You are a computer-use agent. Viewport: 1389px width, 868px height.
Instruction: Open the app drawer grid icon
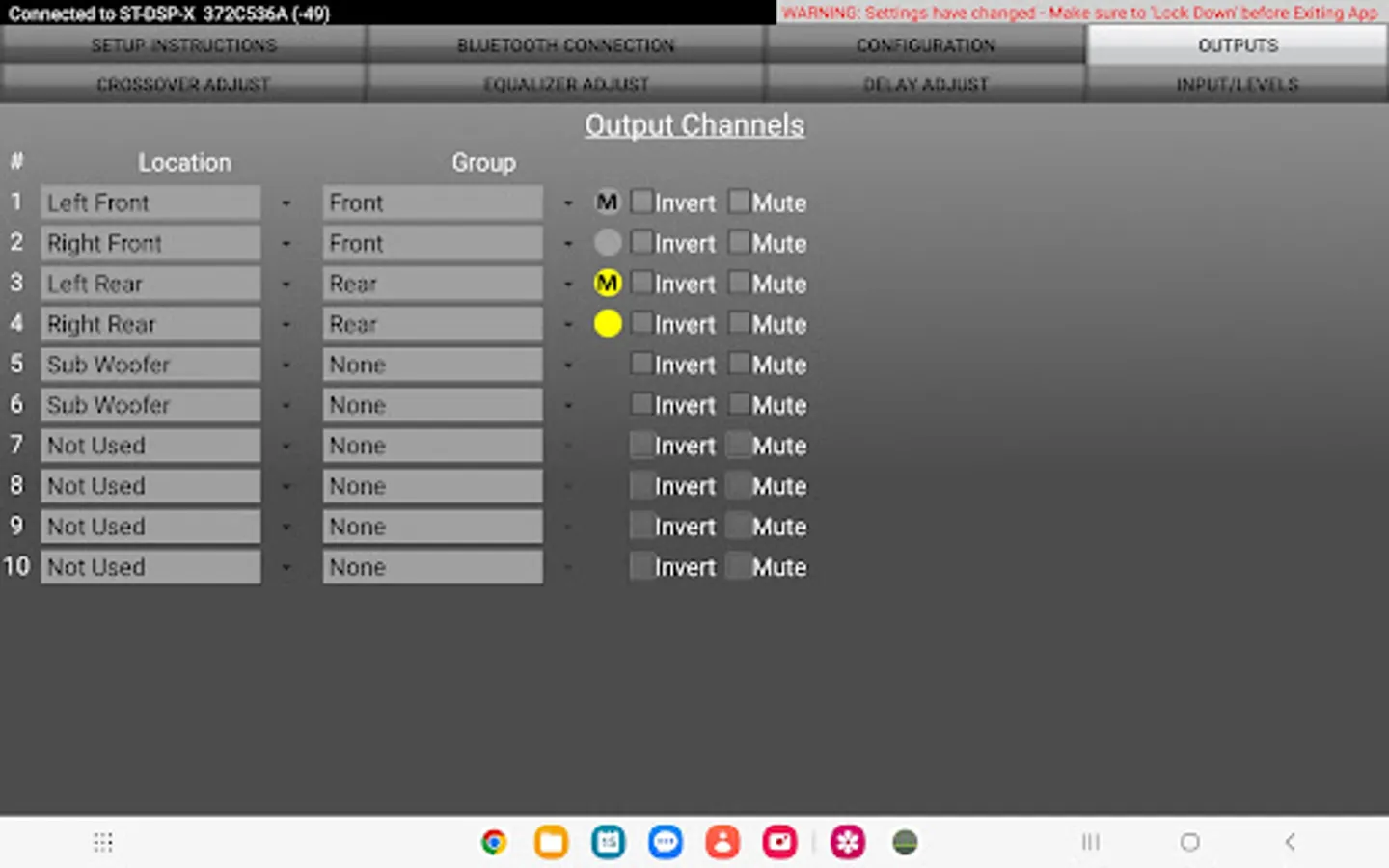(103, 842)
